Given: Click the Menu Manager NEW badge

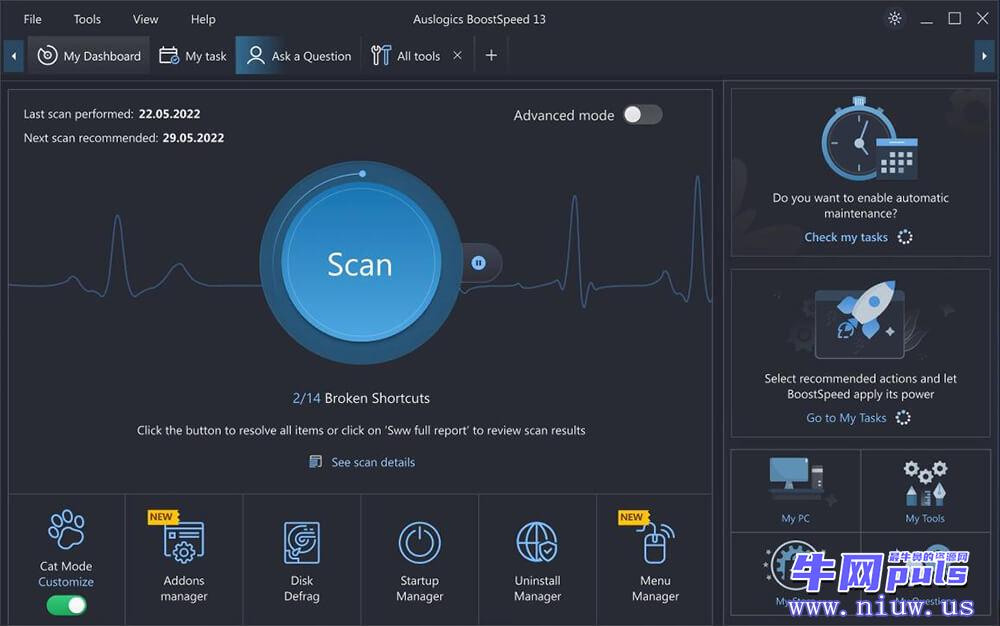Looking at the screenshot, I should [x=633, y=517].
